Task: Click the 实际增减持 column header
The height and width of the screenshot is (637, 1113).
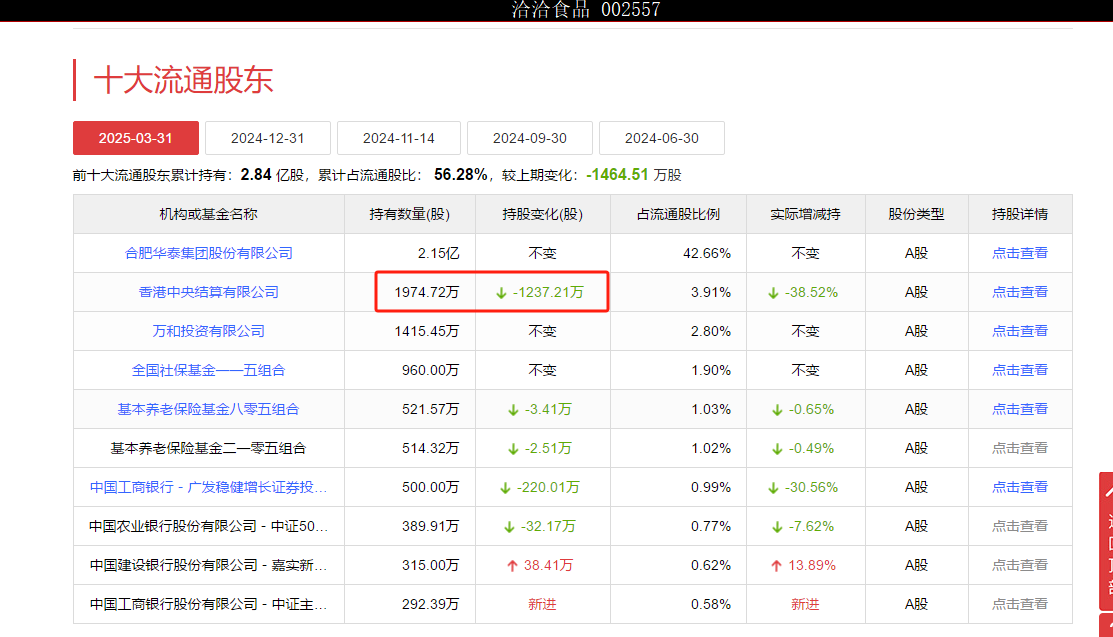Action: coord(806,214)
